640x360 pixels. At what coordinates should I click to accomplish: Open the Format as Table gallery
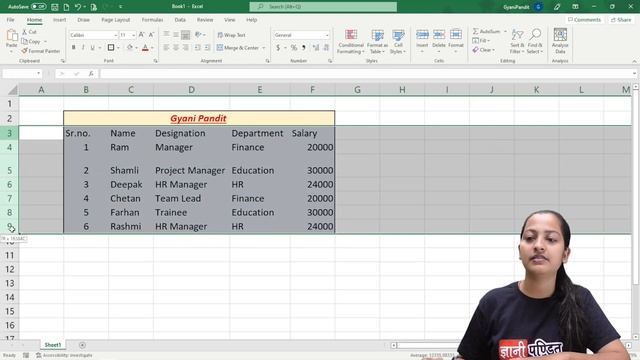point(378,41)
